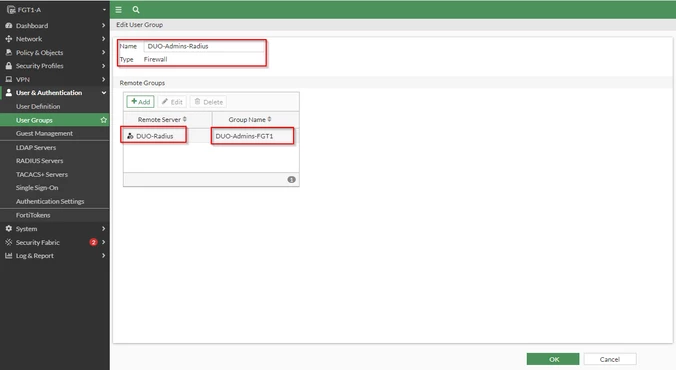Image resolution: width=676 pixels, height=370 pixels.
Task: Click the Security Profiles lock icon
Action: coord(8,66)
